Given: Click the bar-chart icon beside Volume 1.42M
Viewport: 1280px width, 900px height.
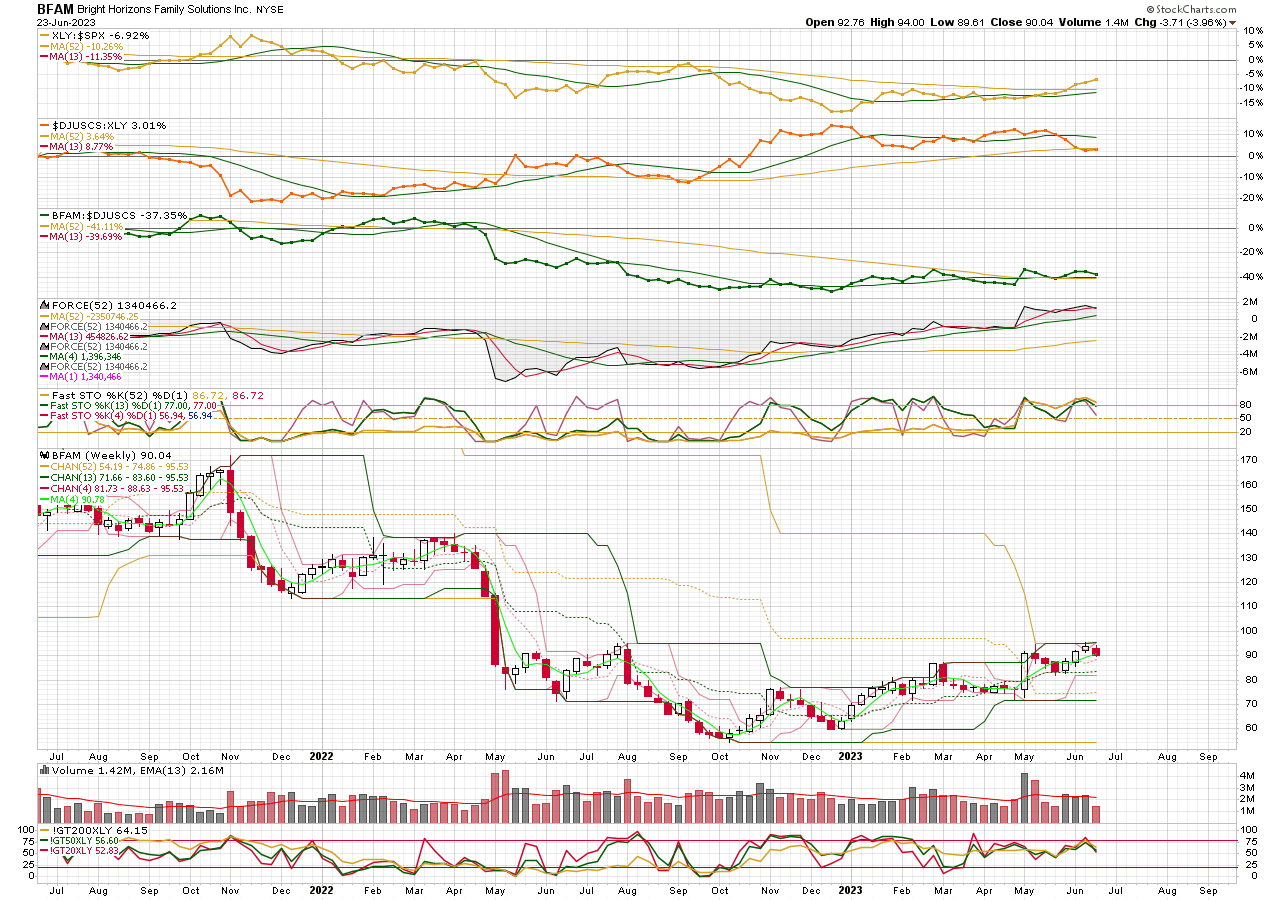Looking at the screenshot, I should (x=43, y=769).
